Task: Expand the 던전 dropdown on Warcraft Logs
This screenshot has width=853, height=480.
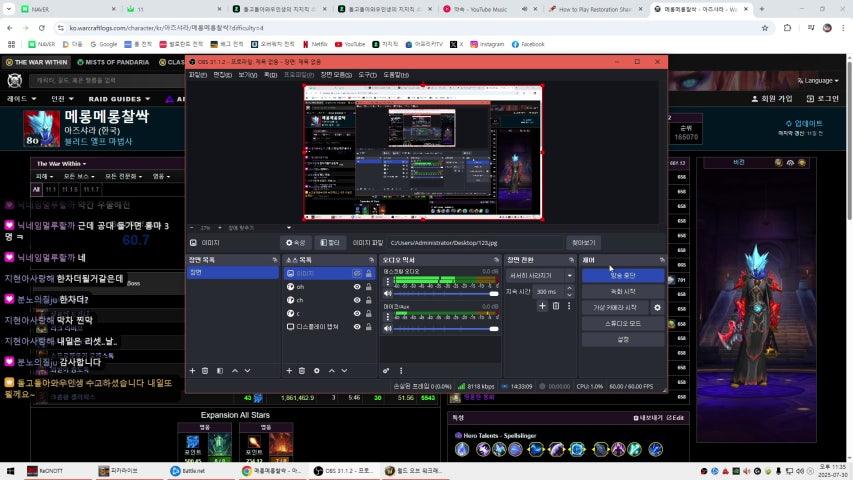Action: tap(62, 99)
